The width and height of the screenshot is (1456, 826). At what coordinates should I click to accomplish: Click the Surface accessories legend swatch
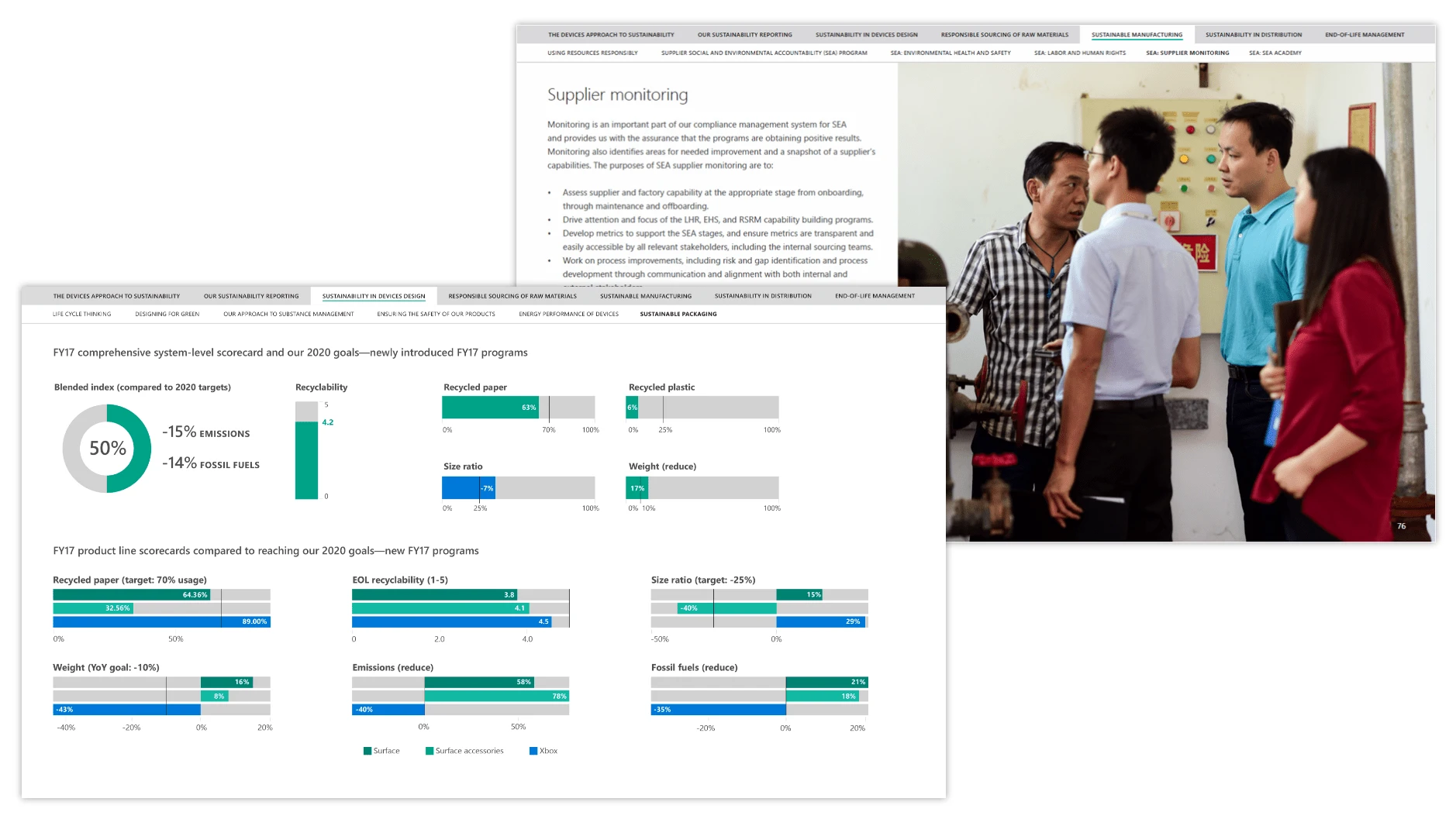pos(430,751)
